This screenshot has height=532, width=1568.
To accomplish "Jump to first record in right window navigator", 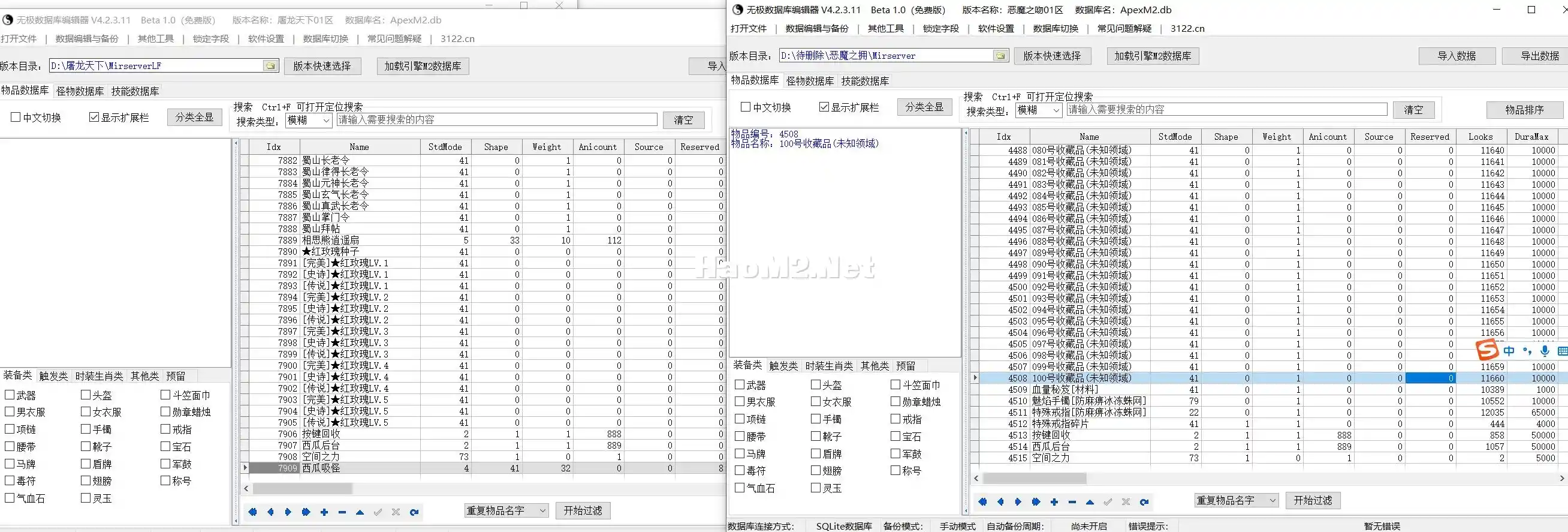I will (x=982, y=502).
